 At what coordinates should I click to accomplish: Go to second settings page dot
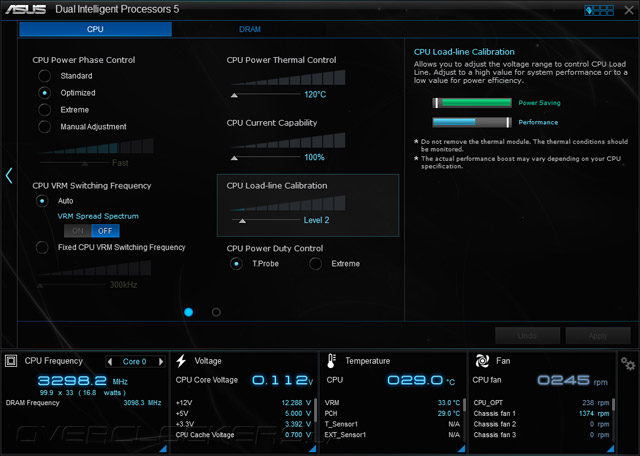[x=216, y=312]
